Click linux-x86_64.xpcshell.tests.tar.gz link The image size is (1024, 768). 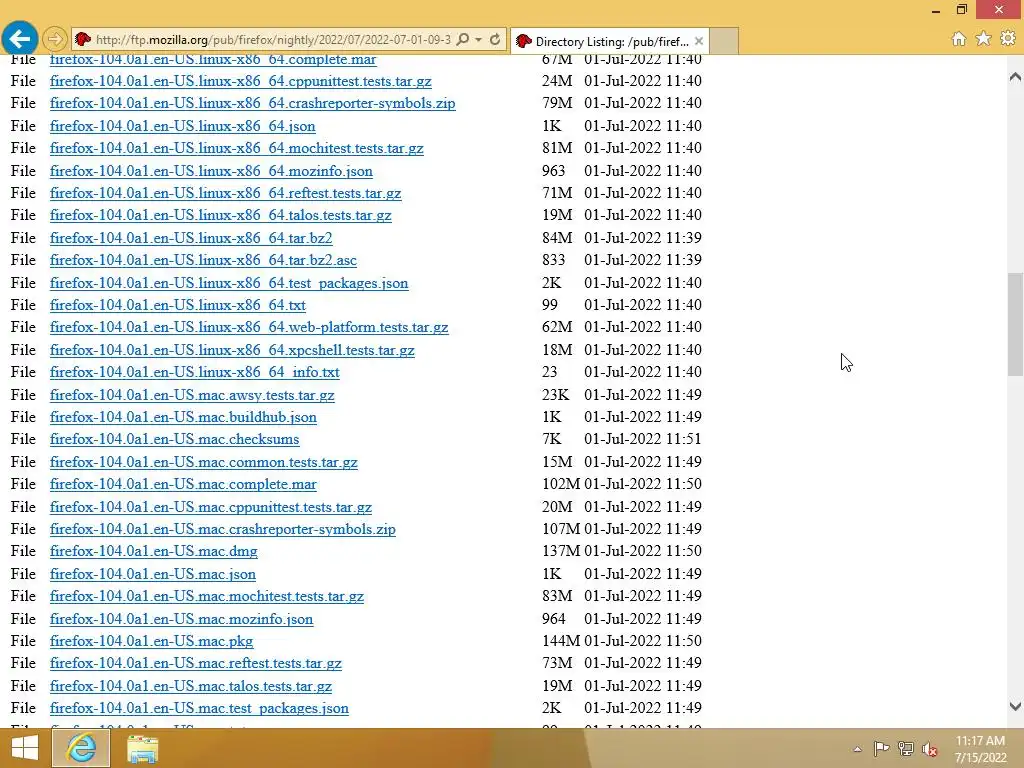click(232, 350)
